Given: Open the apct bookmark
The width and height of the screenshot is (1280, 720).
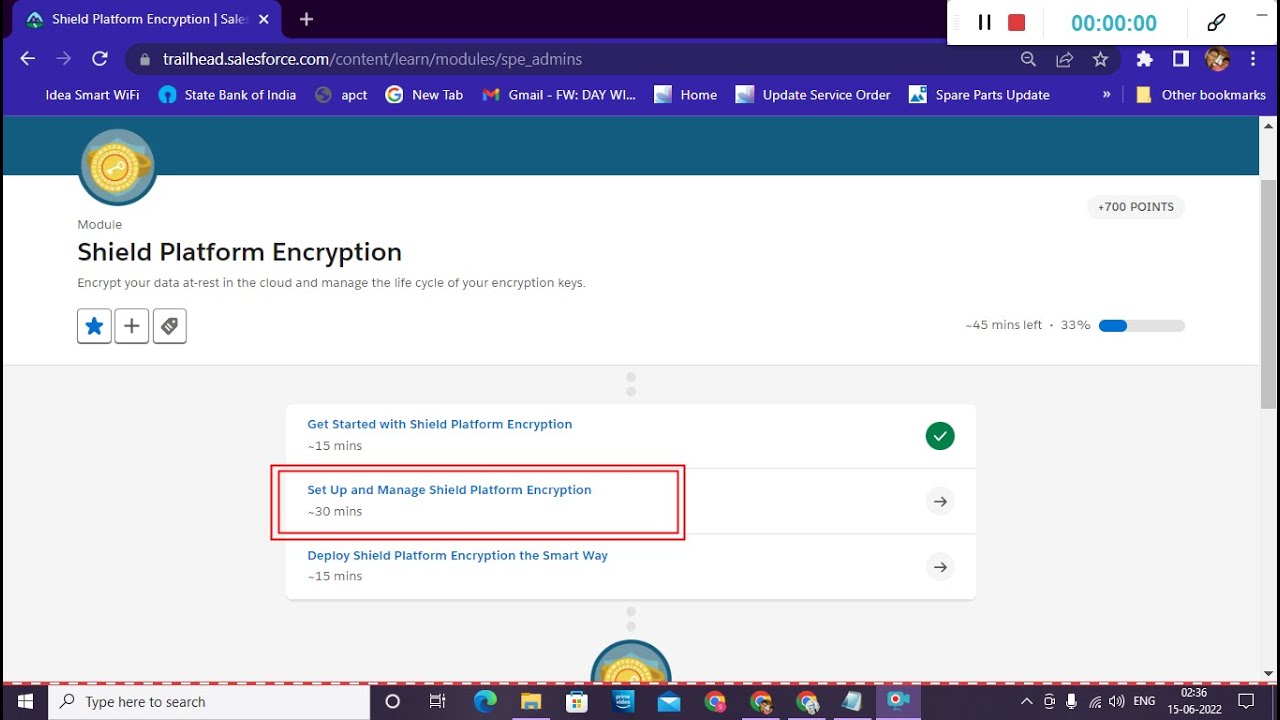Looking at the screenshot, I should pyautogui.click(x=341, y=95).
